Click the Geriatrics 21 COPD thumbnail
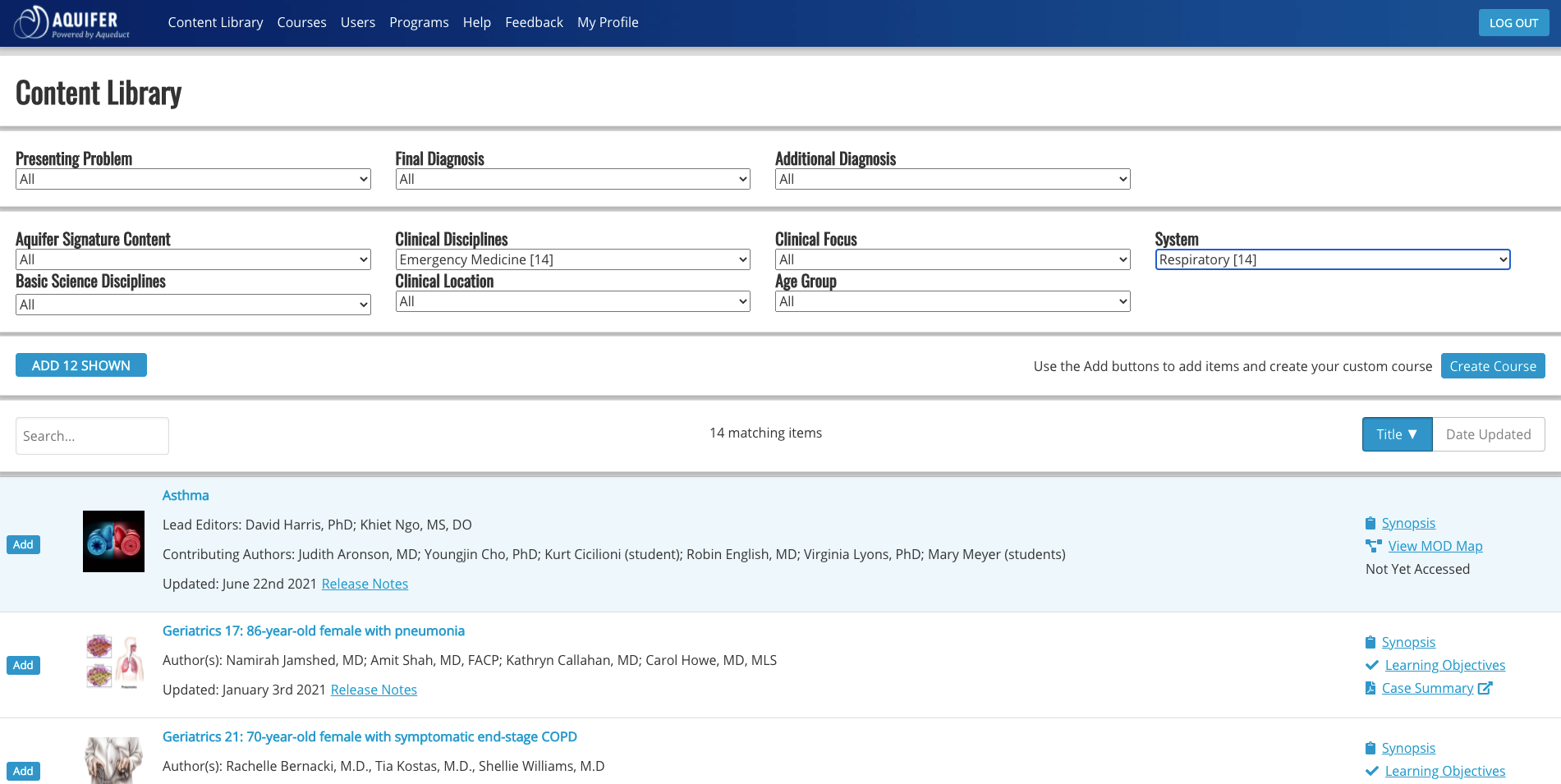Viewport: 1561px width, 784px height. click(x=113, y=760)
